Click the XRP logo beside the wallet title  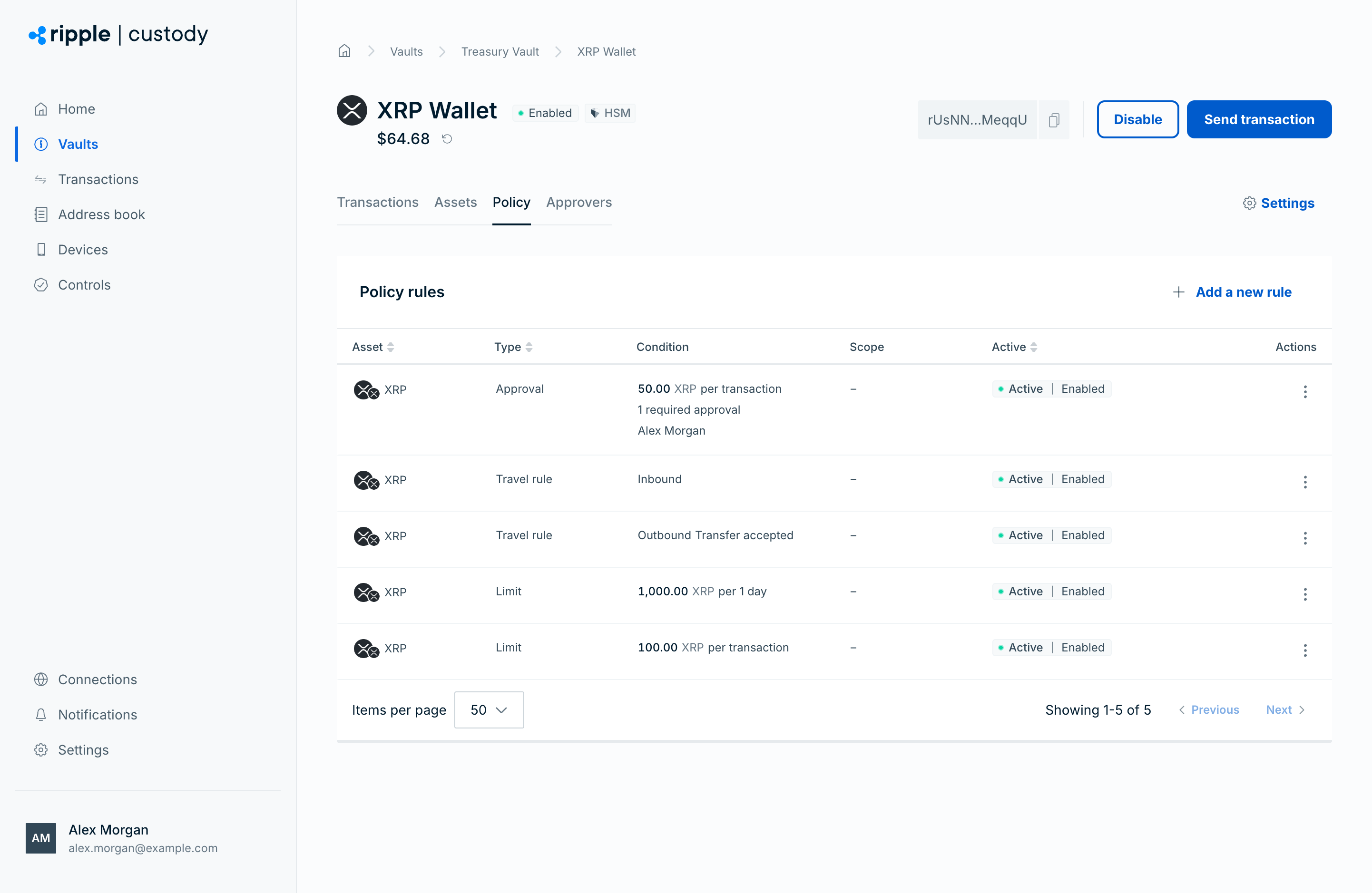point(352,110)
